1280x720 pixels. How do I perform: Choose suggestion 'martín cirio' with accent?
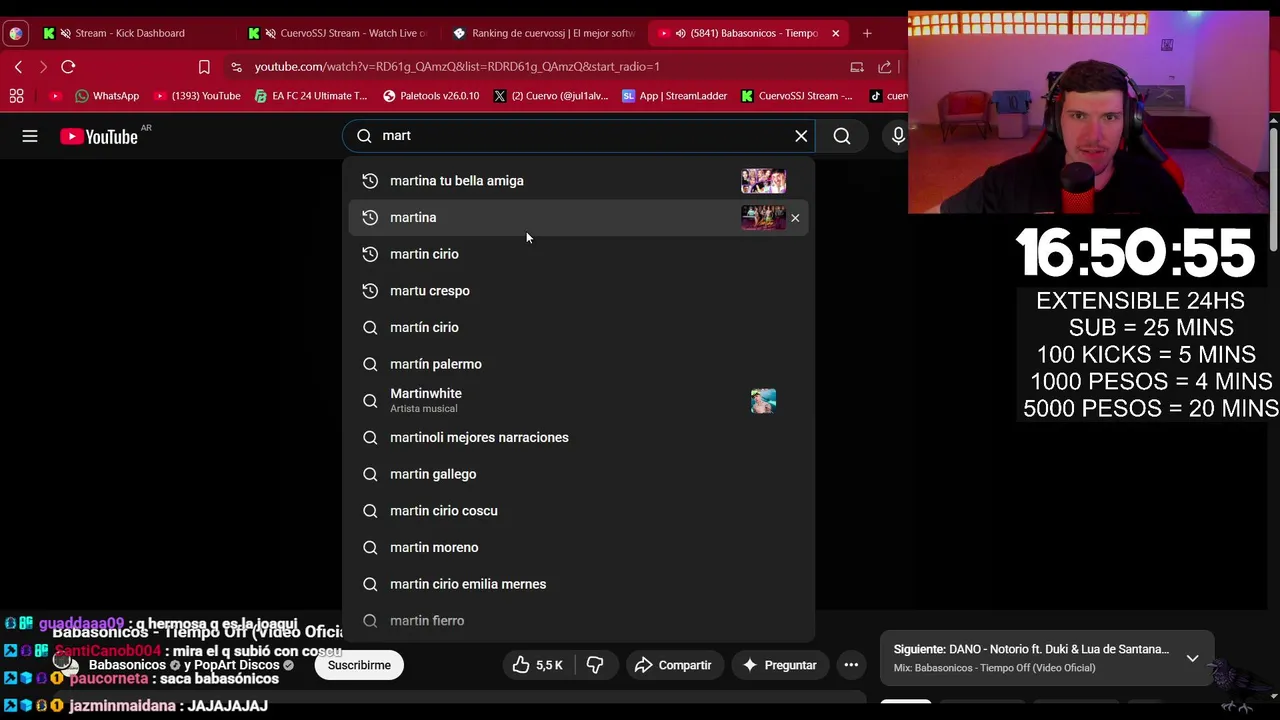[578, 328]
